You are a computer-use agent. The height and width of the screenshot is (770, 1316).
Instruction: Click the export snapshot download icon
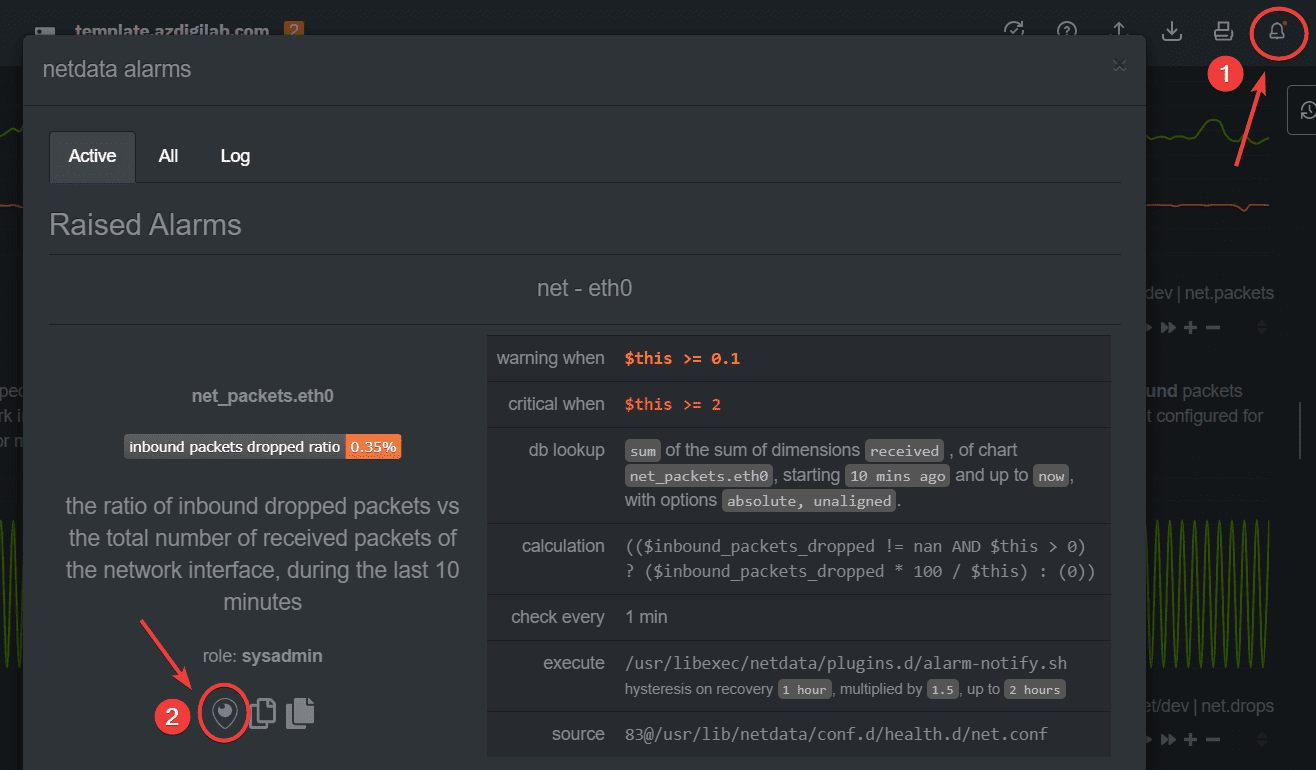click(1172, 31)
